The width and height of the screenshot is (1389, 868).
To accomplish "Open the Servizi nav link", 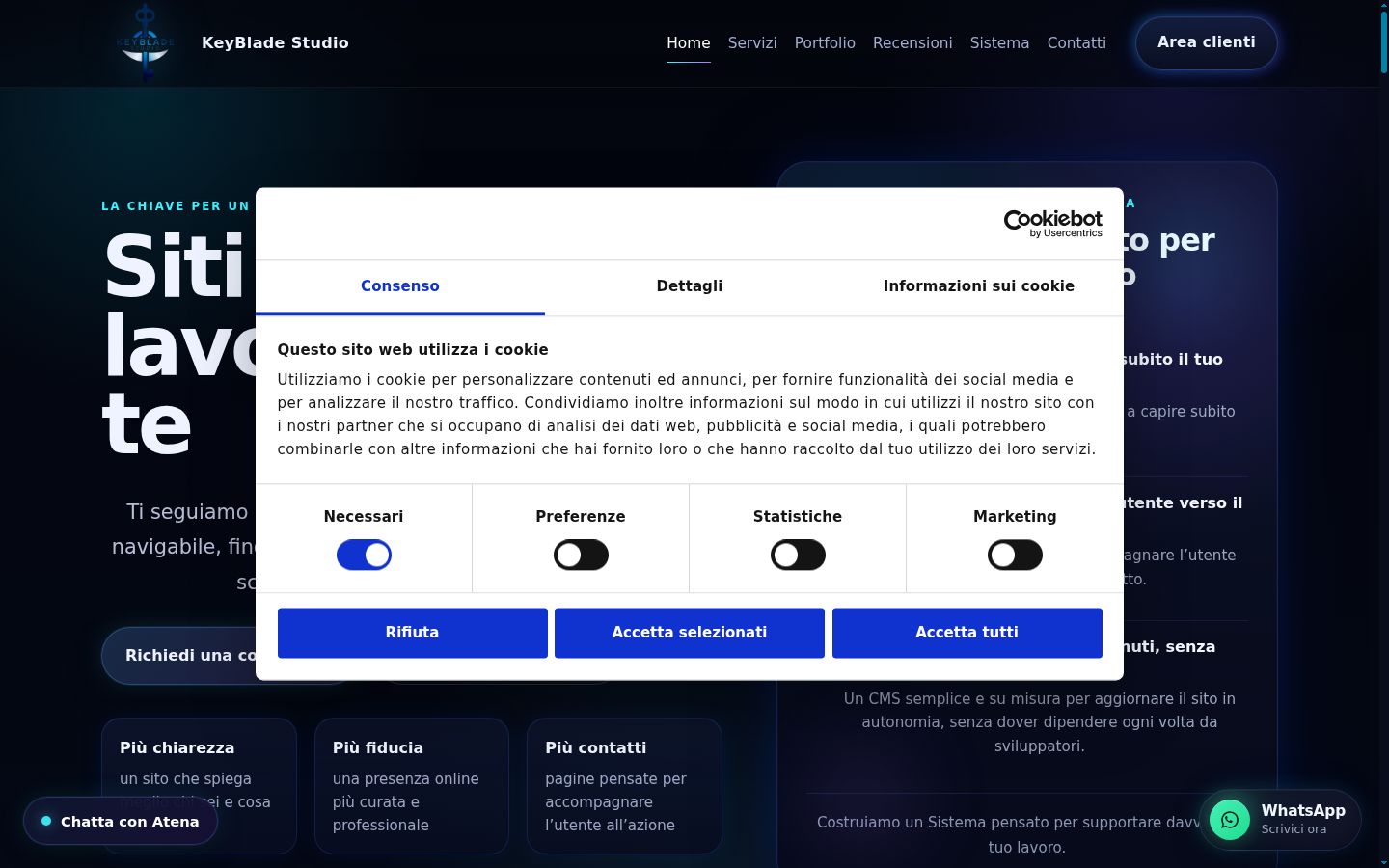I will click(752, 43).
